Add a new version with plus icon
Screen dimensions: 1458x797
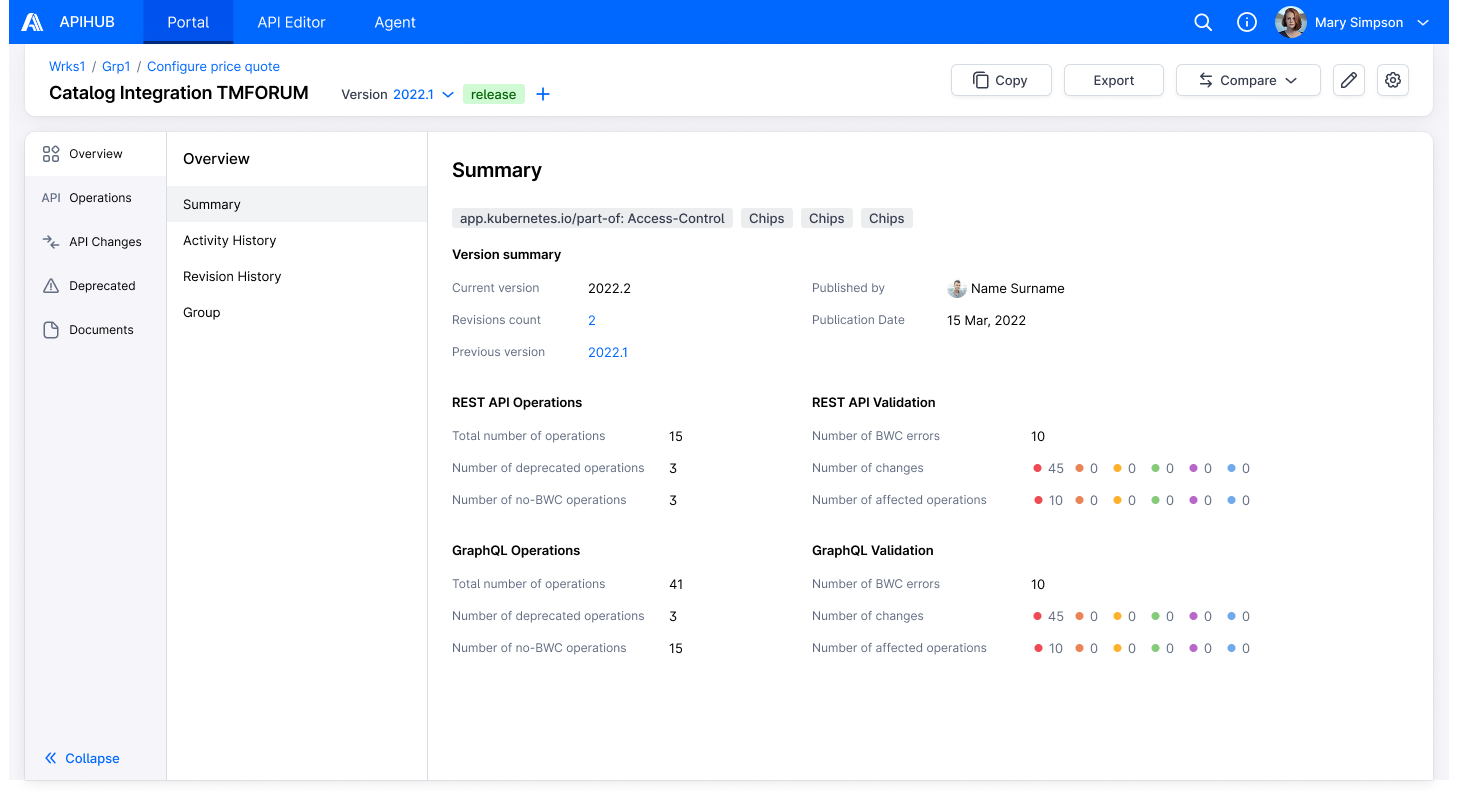pyautogui.click(x=543, y=94)
